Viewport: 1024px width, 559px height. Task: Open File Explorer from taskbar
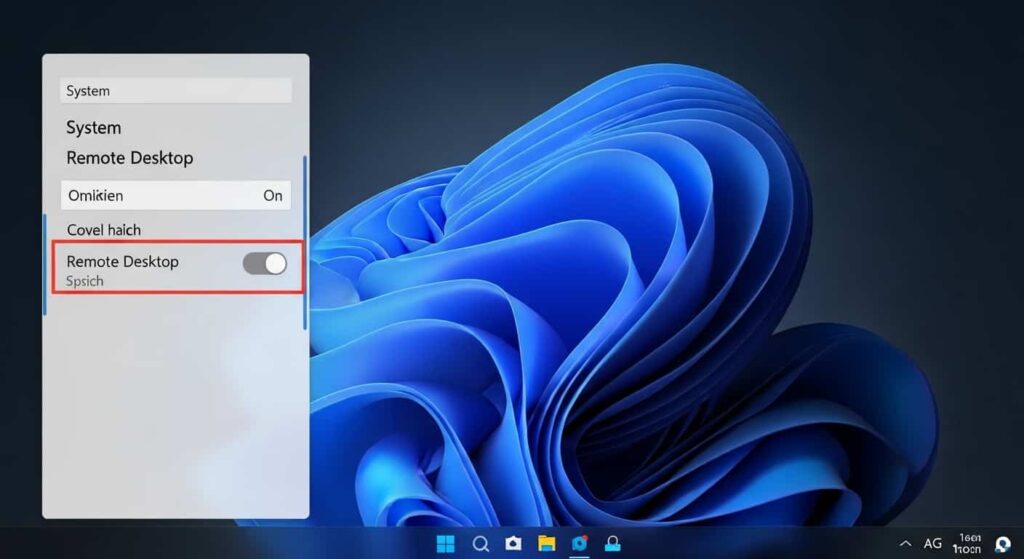pos(547,543)
